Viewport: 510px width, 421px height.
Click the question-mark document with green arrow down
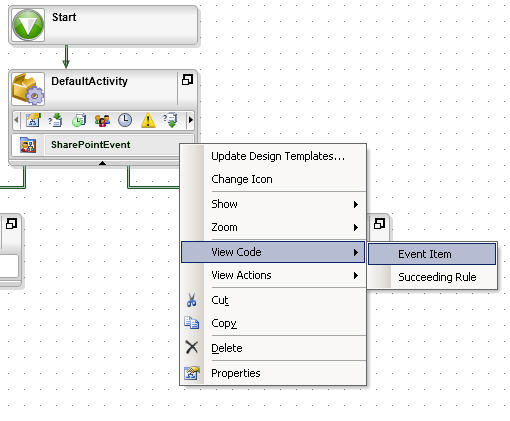(170, 120)
